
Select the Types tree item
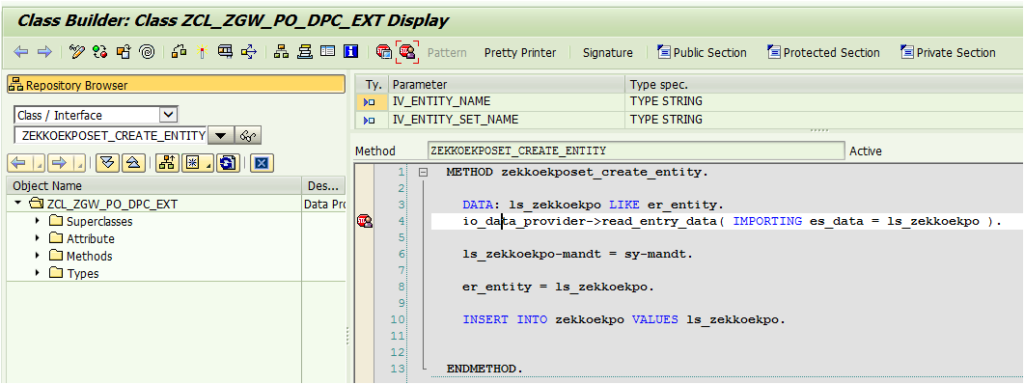pyautogui.click(x=83, y=274)
